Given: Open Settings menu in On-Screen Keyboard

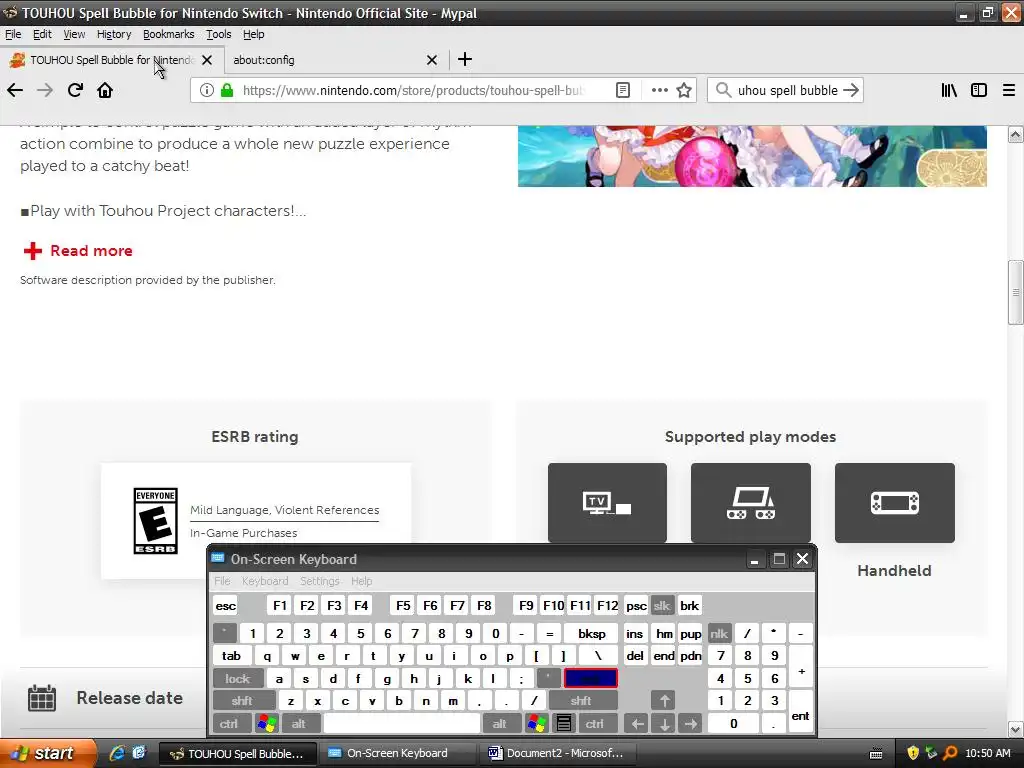Looking at the screenshot, I should (x=320, y=581).
